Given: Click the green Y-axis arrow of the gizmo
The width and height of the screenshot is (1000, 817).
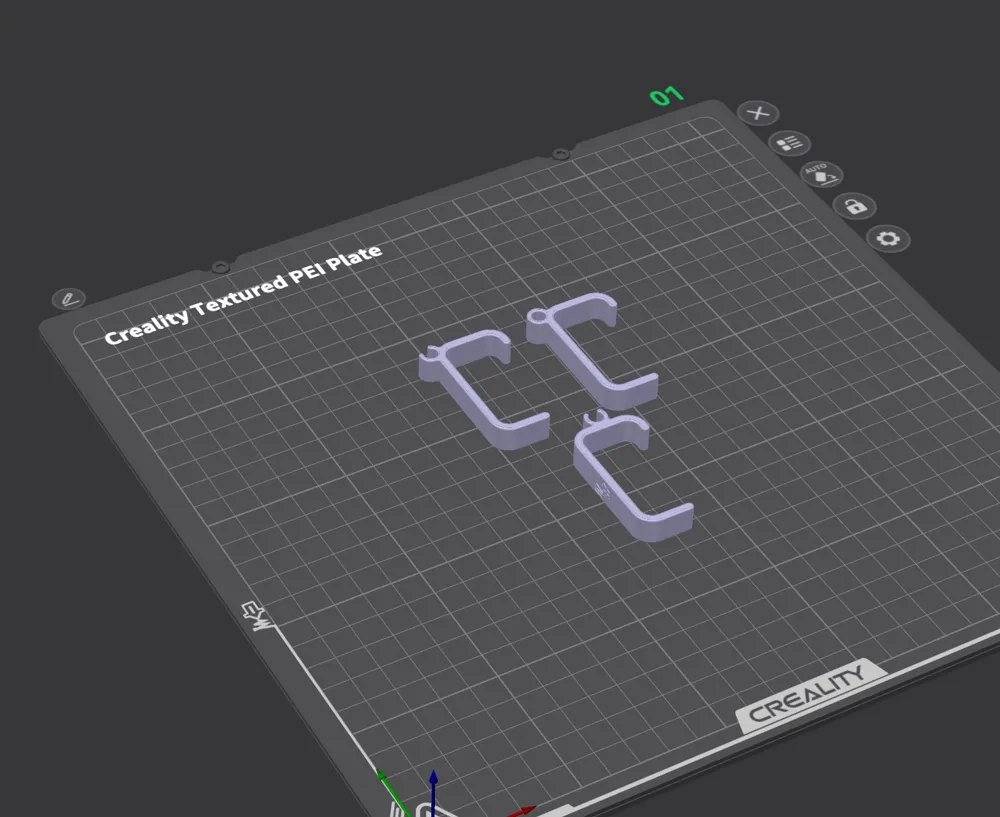Looking at the screenshot, I should 382,775.
